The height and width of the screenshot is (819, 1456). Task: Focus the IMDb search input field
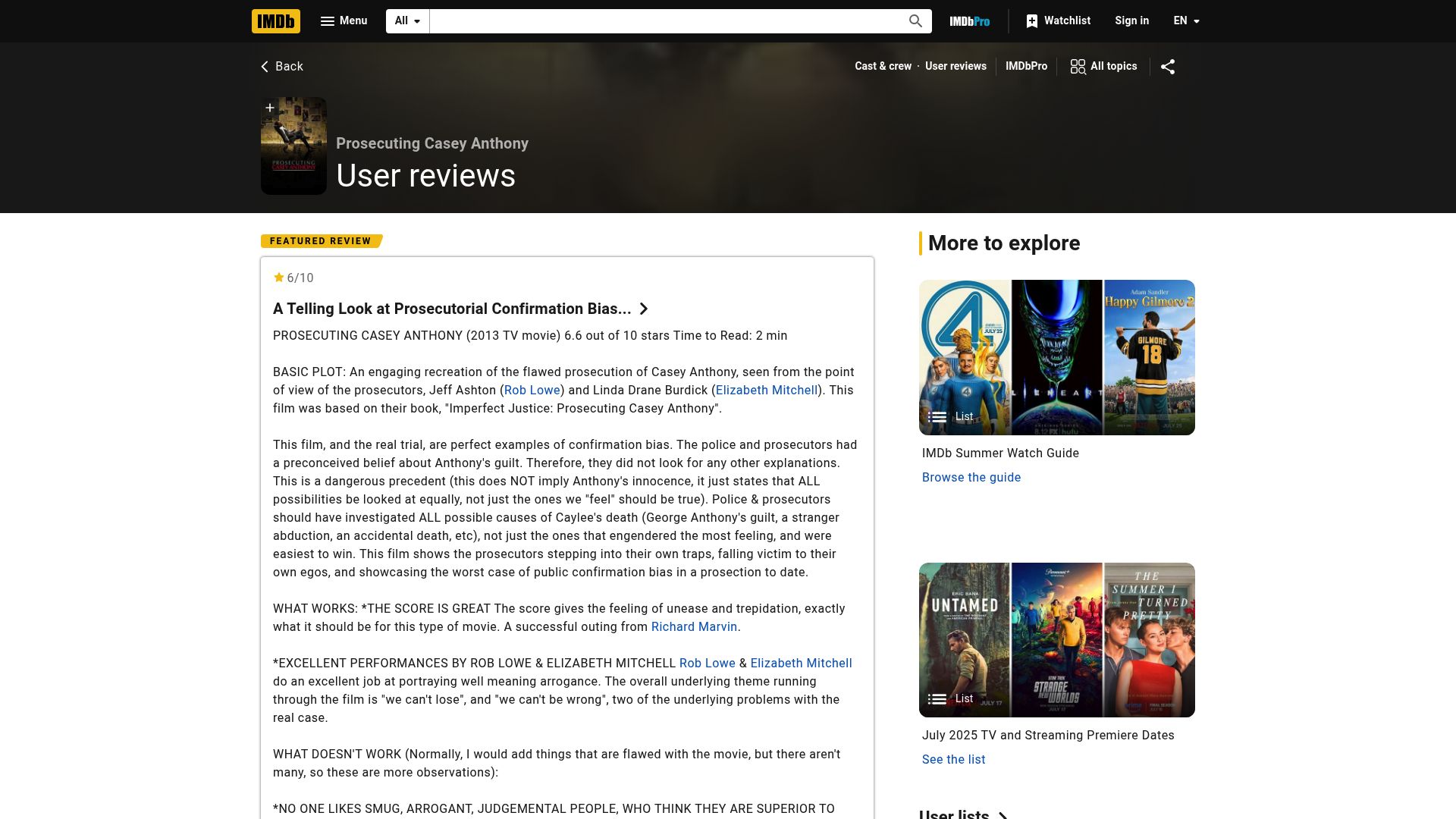click(665, 21)
